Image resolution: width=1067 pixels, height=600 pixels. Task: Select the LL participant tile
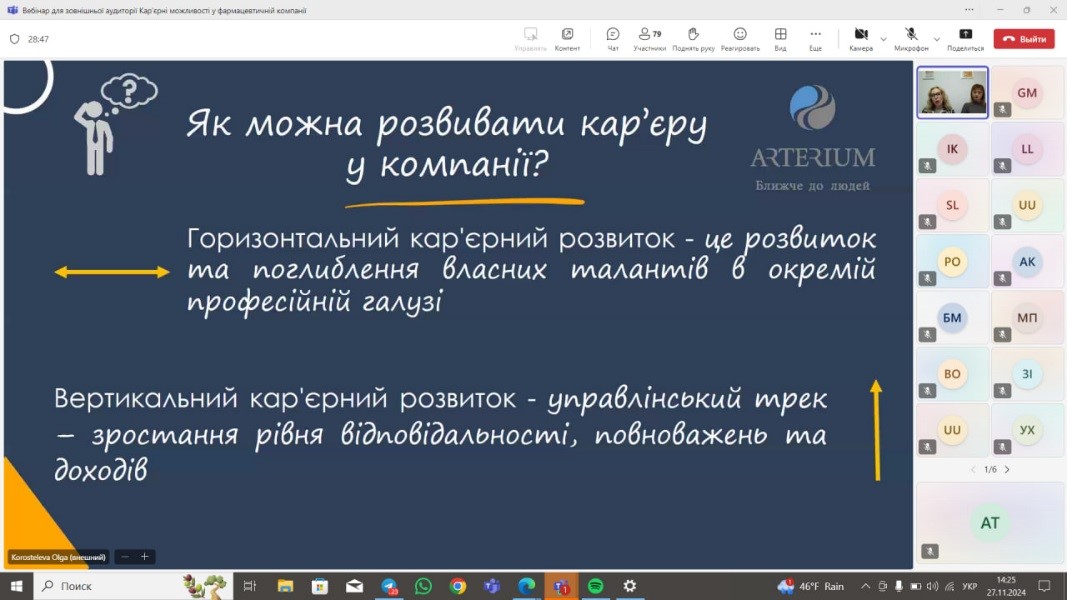[x=1027, y=149]
